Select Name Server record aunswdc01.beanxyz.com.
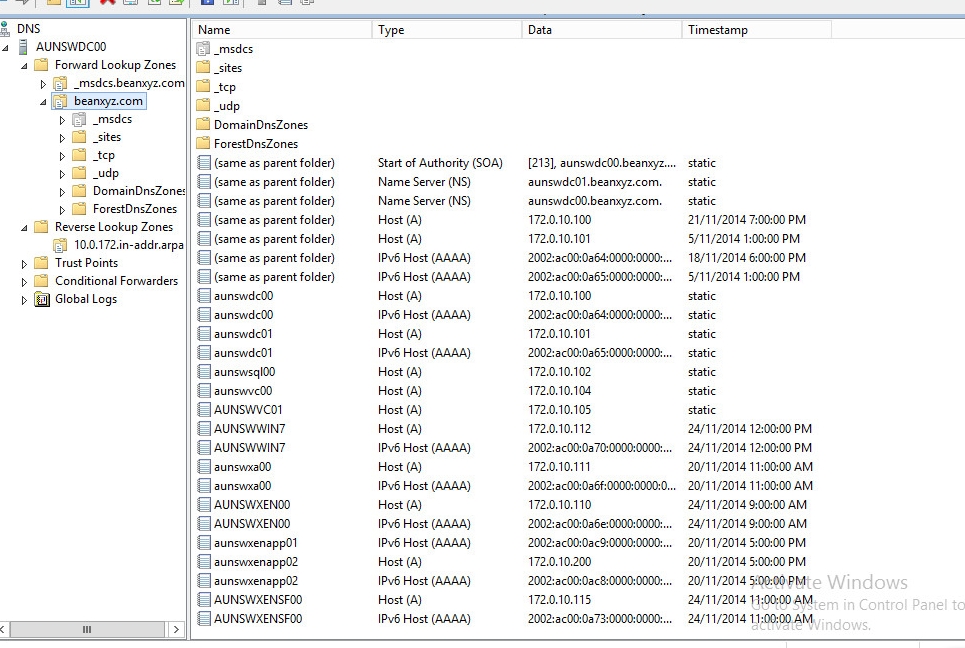Screen dimensions: 965x648 coord(595,182)
